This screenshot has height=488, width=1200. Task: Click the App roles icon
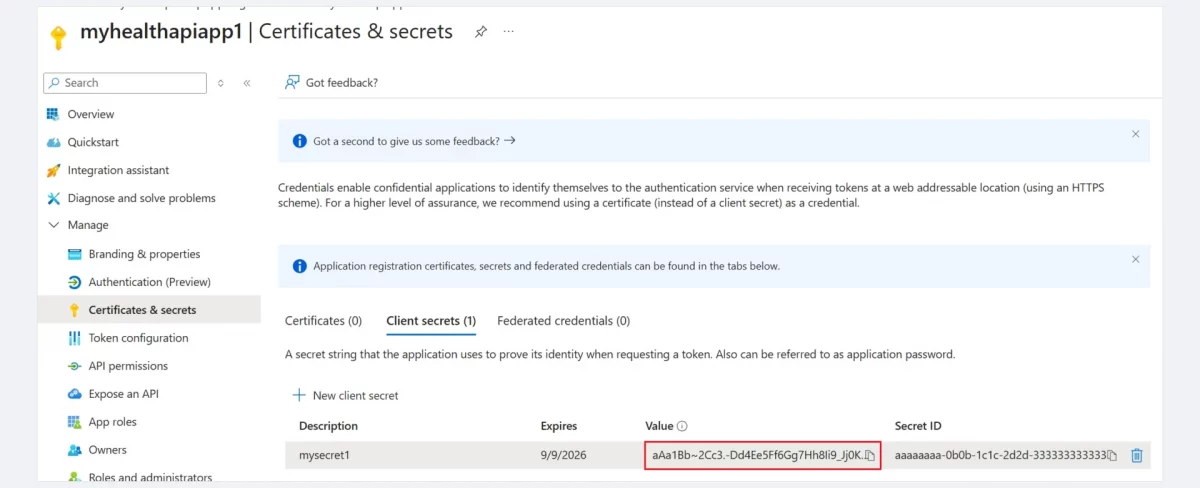(x=74, y=422)
